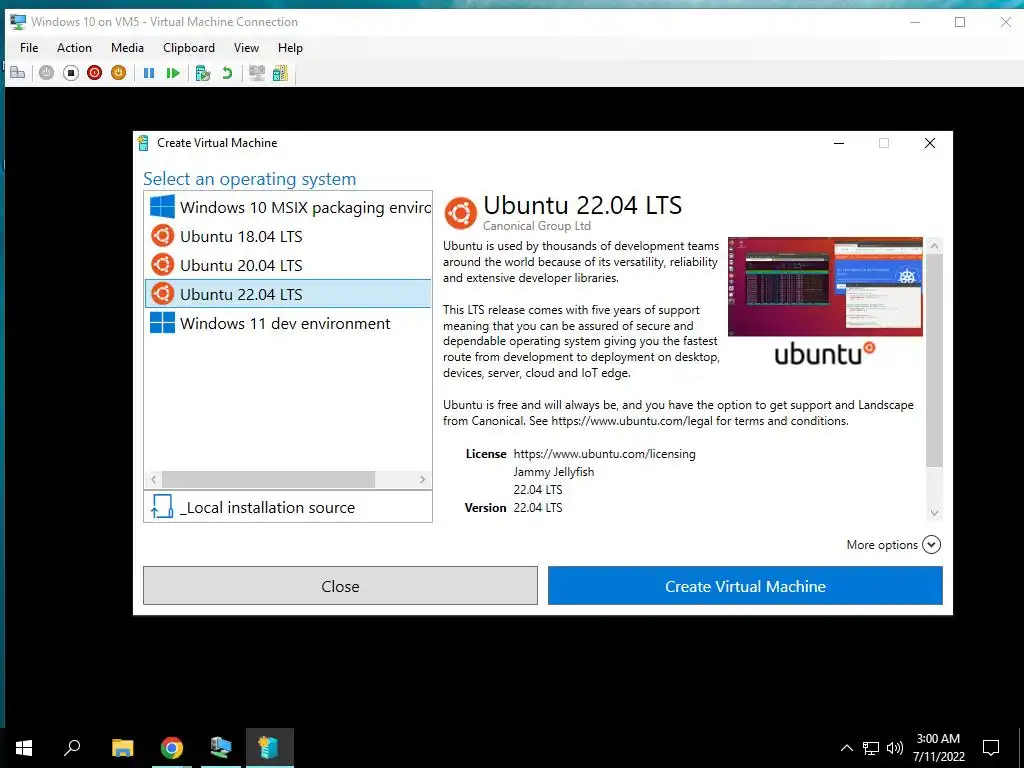Image resolution: width=1024 pixels, height=768 pixels.
Task: Click the Close button in dialog
Action: (340, 586)
